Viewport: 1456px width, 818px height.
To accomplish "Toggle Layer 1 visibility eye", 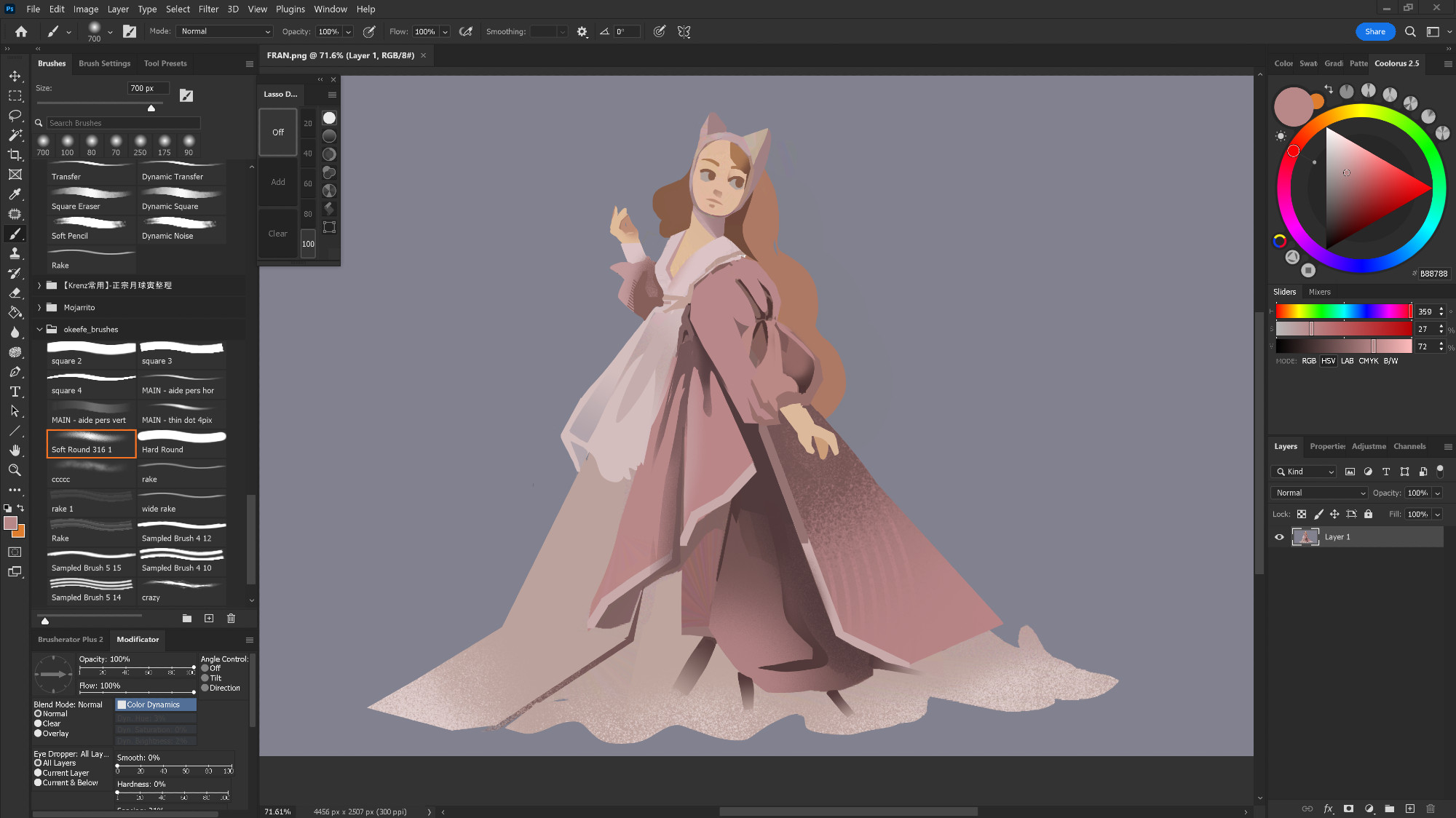I will pyautogui.click(x=1279, y=537).
